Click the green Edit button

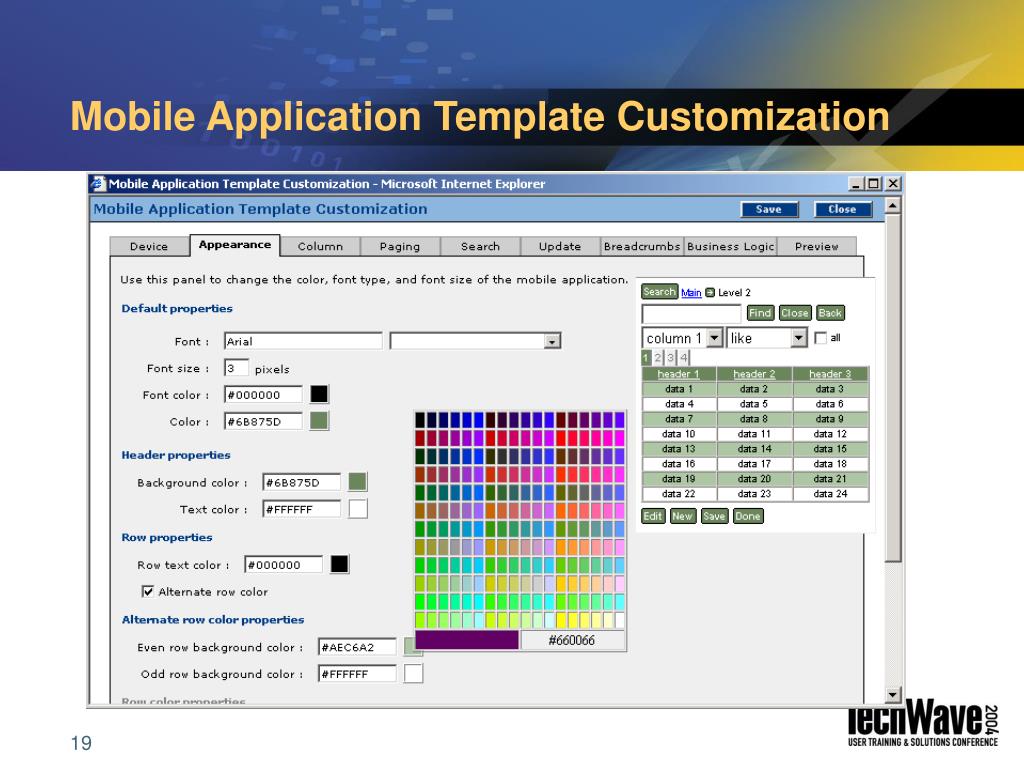(652, 516)
